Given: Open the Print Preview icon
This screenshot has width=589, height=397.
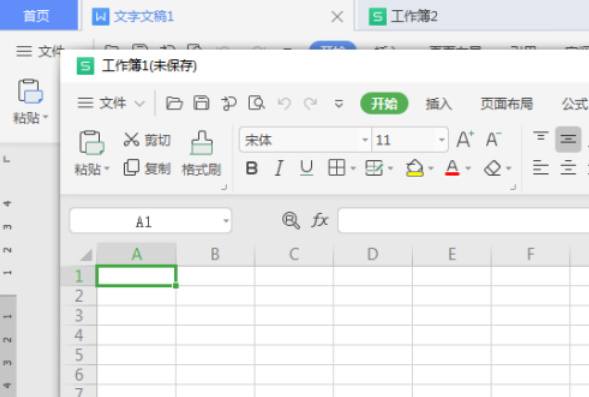Looking at the screenshot, I should point(257,103).
